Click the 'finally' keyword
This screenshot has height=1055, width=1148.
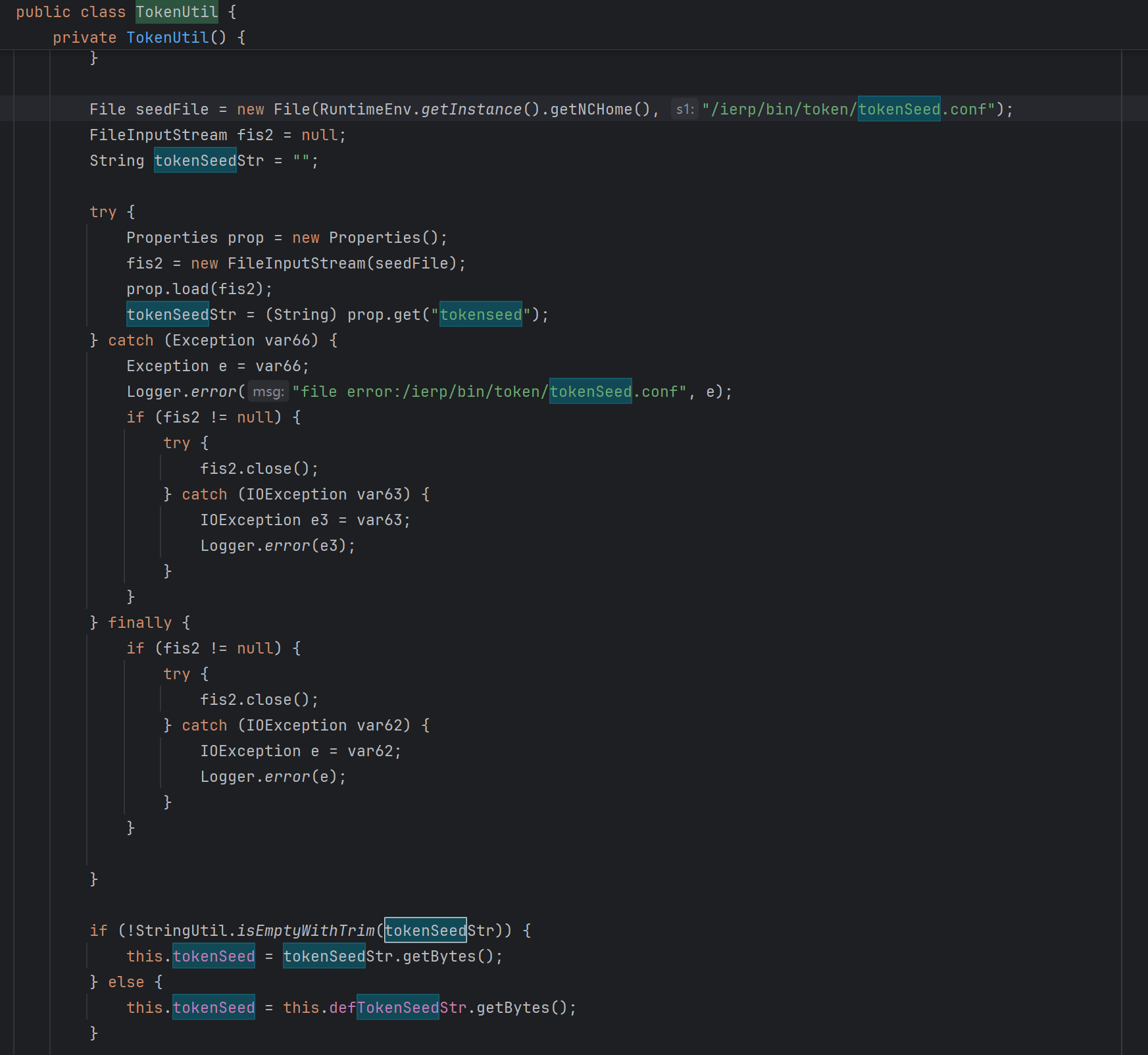point(139,623)
